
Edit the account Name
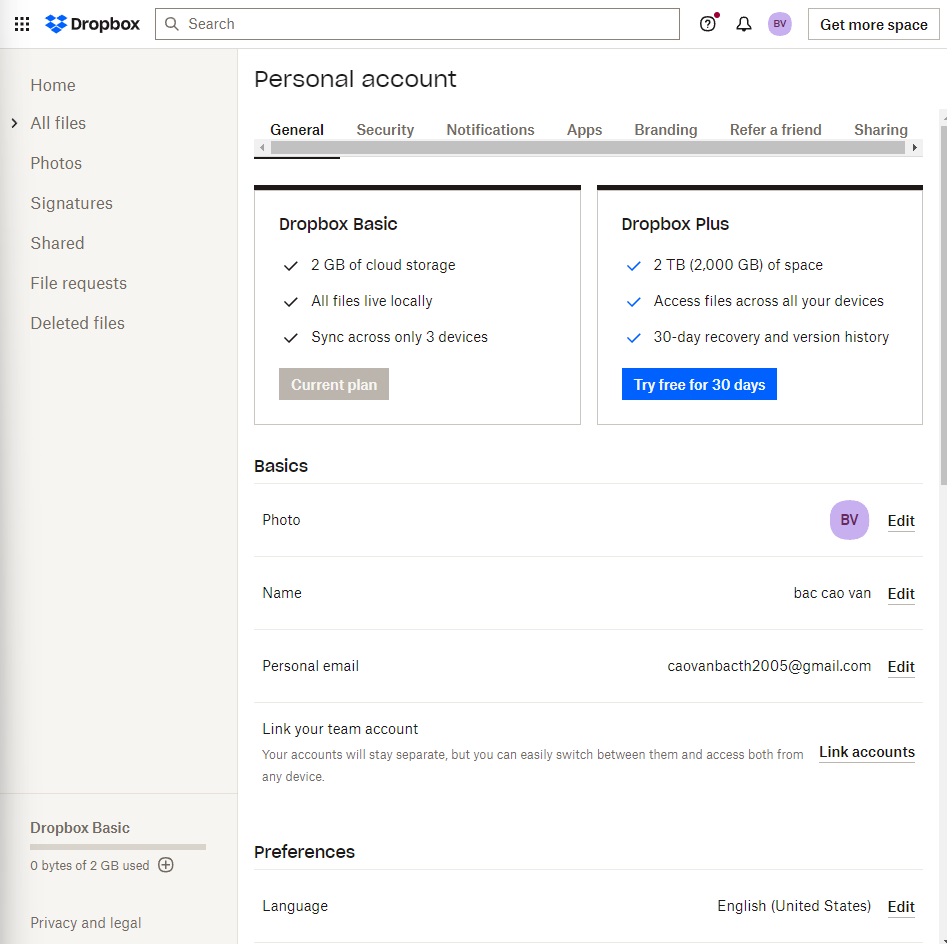[901, 594]
